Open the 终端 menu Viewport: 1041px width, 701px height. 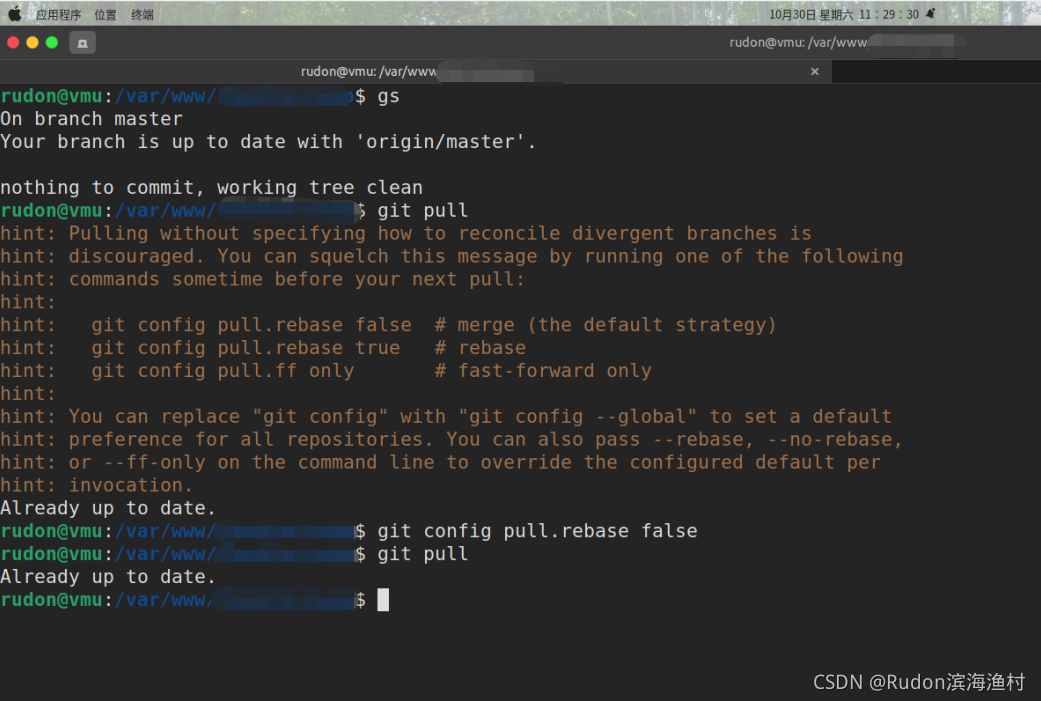click(144, 13)
